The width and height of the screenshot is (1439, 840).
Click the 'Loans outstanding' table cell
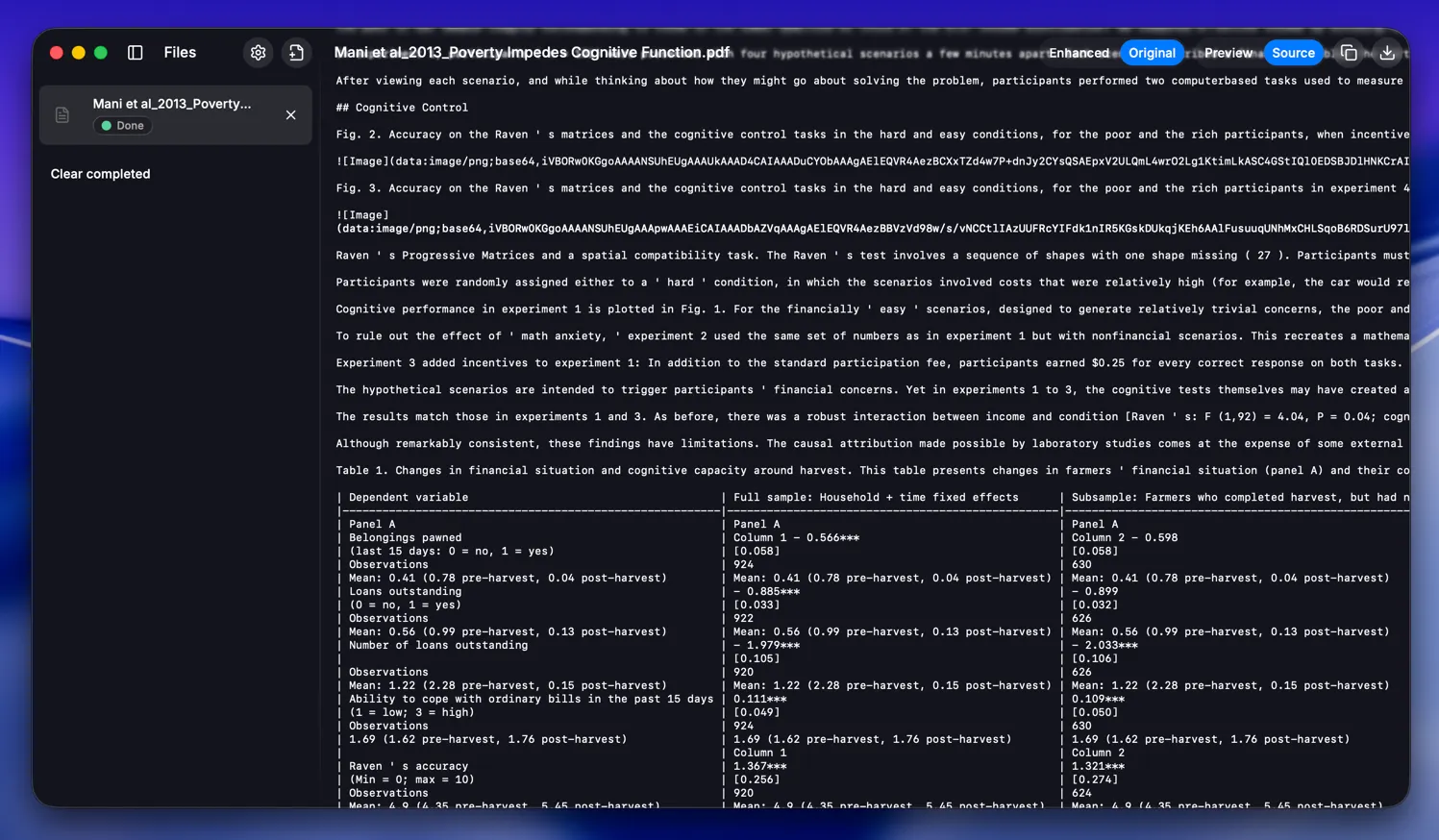(x=405, y=592)
